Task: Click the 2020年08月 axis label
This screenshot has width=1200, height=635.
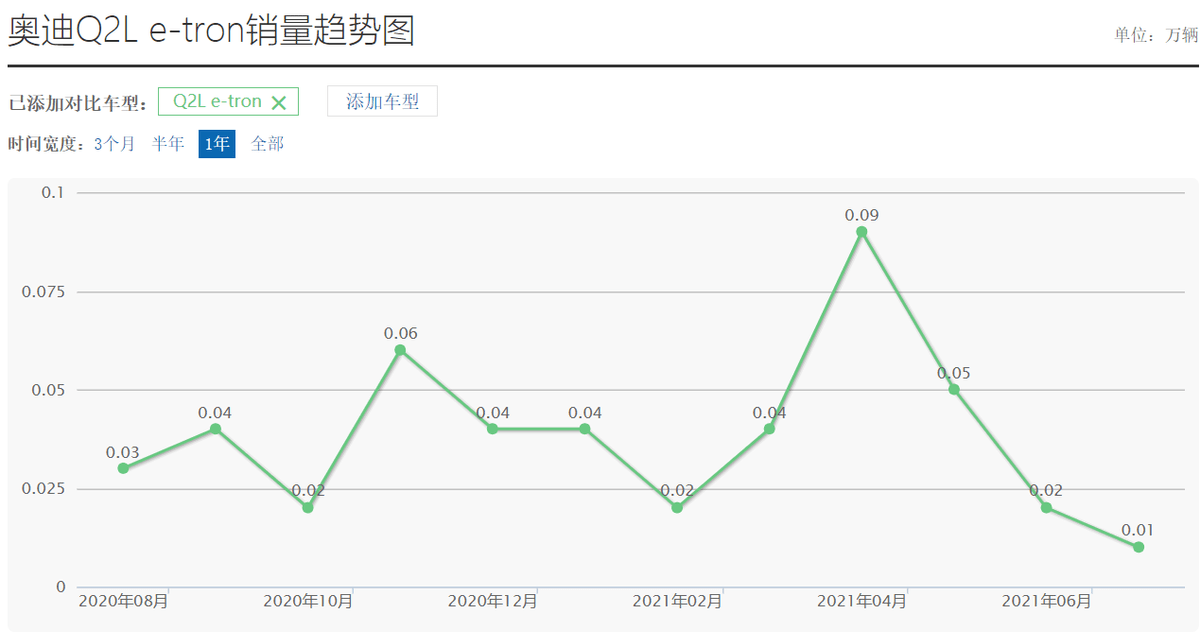Action: click(123, 601)
